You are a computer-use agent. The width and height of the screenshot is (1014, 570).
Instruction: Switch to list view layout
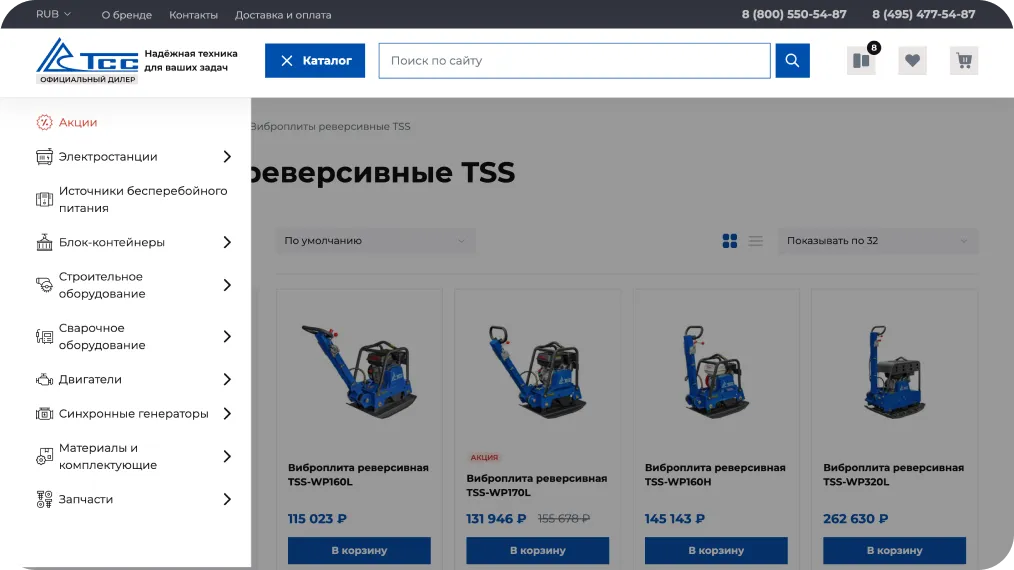click(x=755, y=241)
